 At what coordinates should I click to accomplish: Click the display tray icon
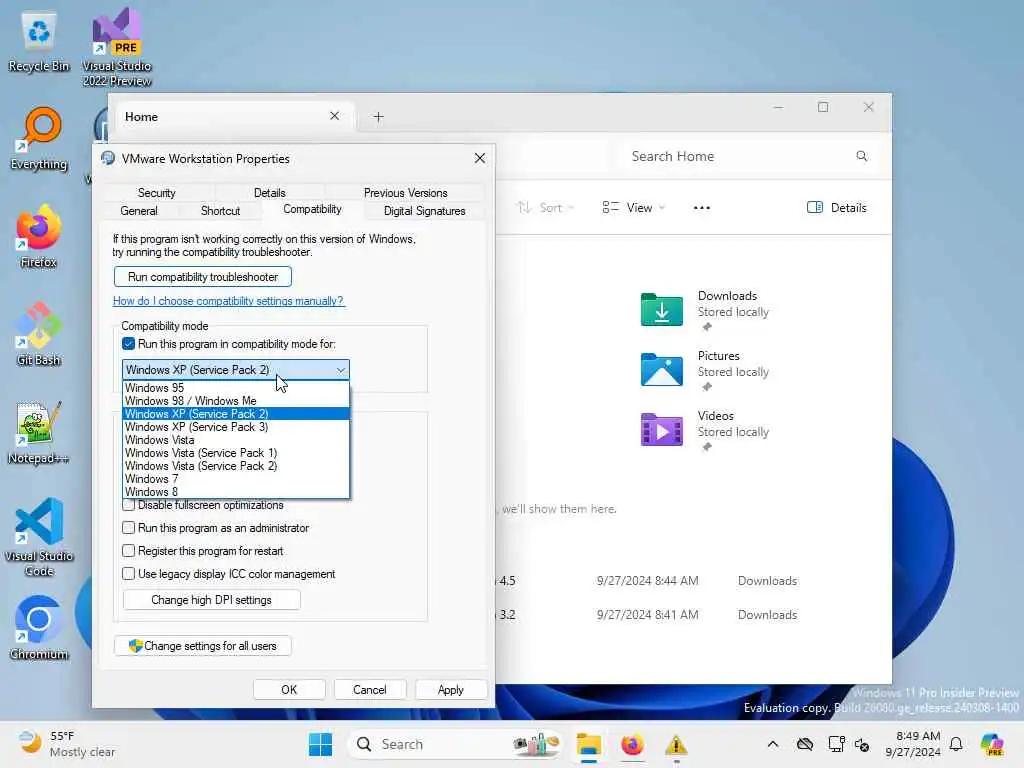point(835,744)
